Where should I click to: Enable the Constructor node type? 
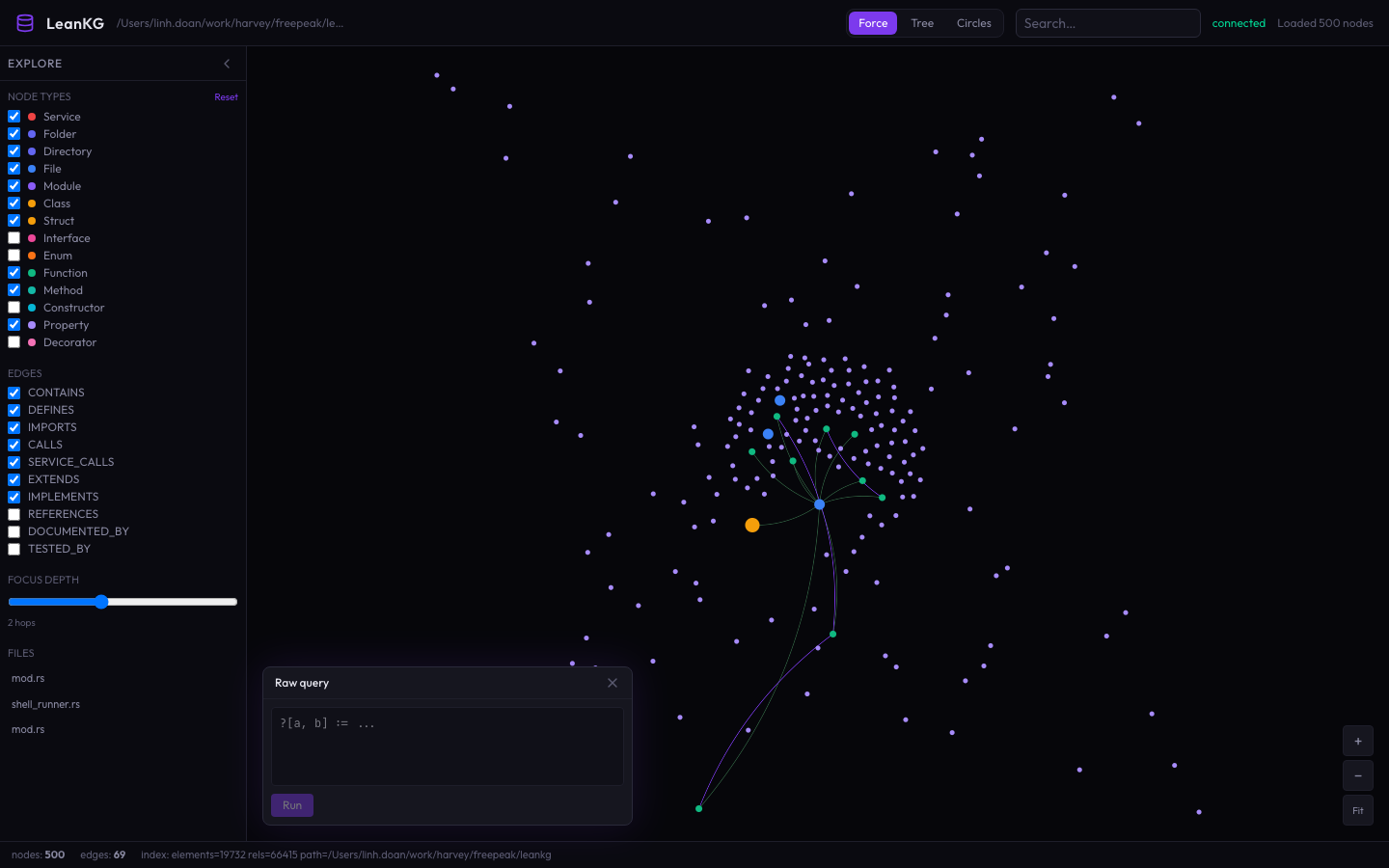point(14,308)
